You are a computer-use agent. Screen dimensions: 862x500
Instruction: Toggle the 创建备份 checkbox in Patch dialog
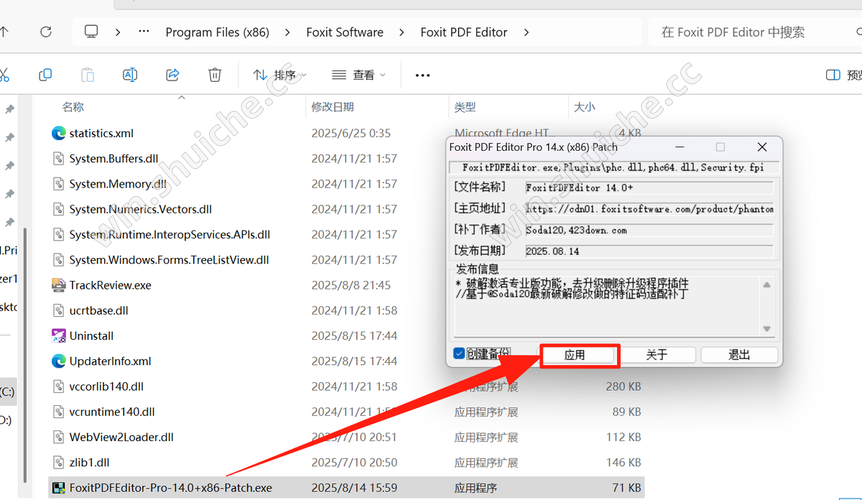pyautogui.click(x=459, y=353)
